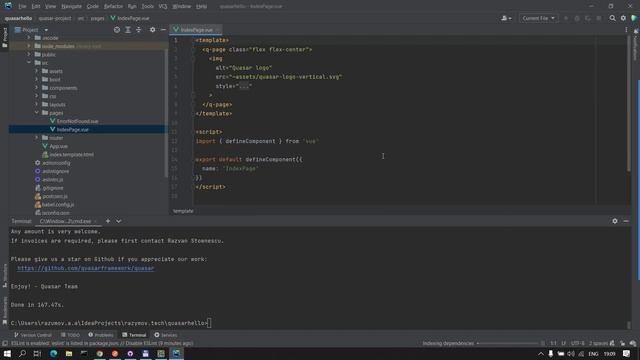Open Microsoft Edge from taskbar
640x360 pixels.
[x=53, y=353]
